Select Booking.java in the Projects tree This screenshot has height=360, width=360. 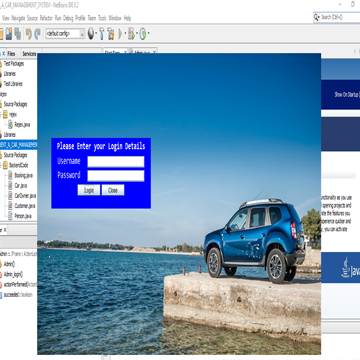pos(23,175)
